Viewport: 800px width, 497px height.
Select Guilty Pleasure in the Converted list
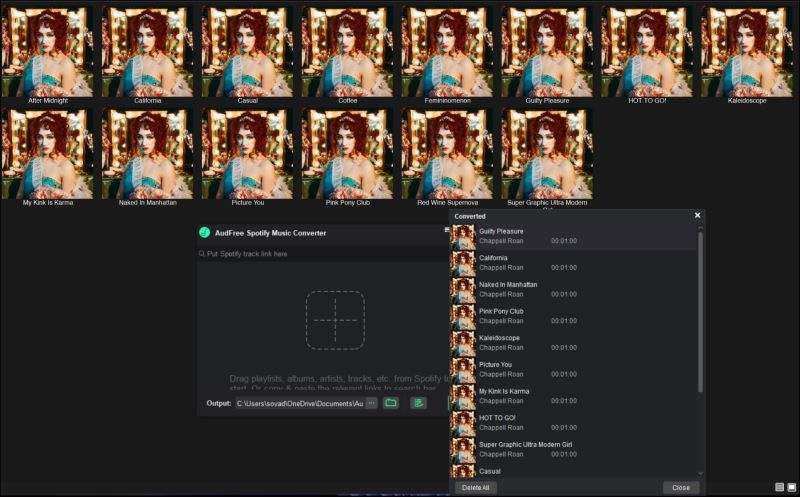pos(573,237)
